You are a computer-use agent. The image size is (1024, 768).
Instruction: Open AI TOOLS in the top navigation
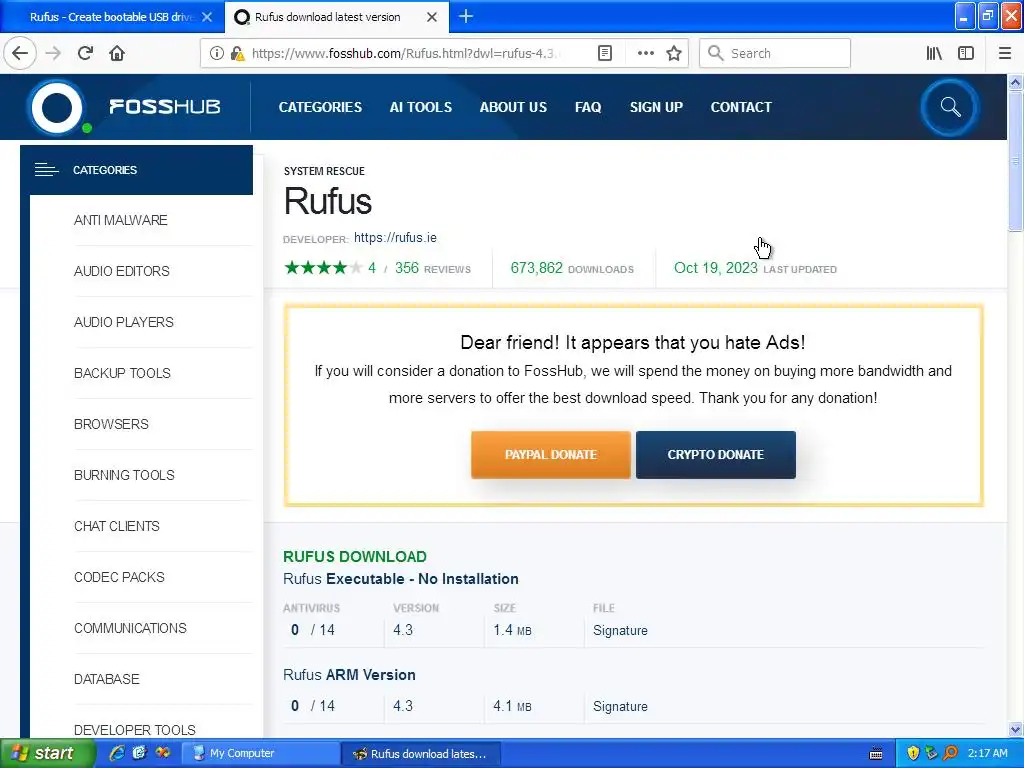click(x=421, y=107)
